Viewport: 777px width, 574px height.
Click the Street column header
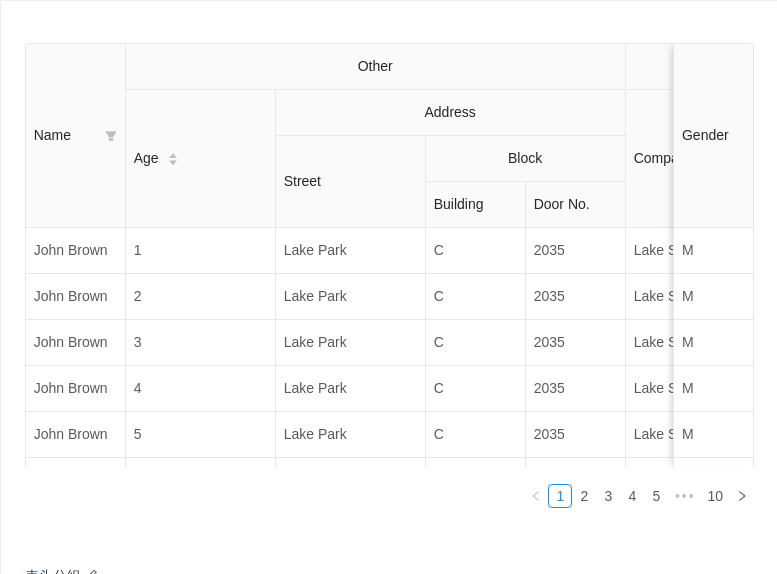click(302, 181)
